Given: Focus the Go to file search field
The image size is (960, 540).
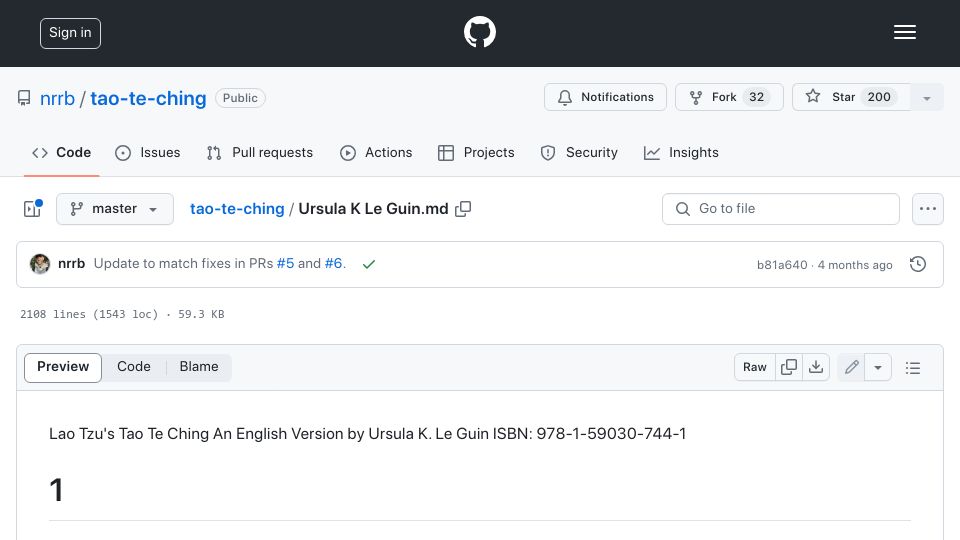Looking at the screenshot, I should [x=781, y=209].
